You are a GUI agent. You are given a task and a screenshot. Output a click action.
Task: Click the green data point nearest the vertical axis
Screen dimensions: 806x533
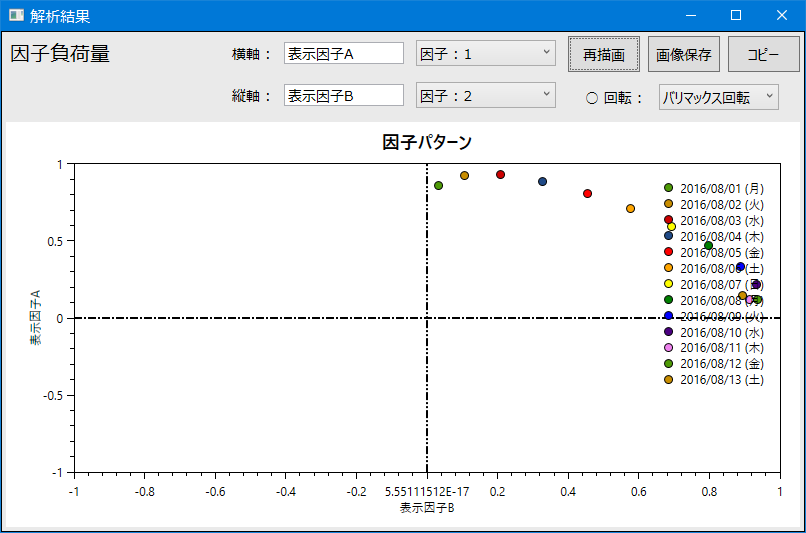pyautogui.click(x=438, y=186)
